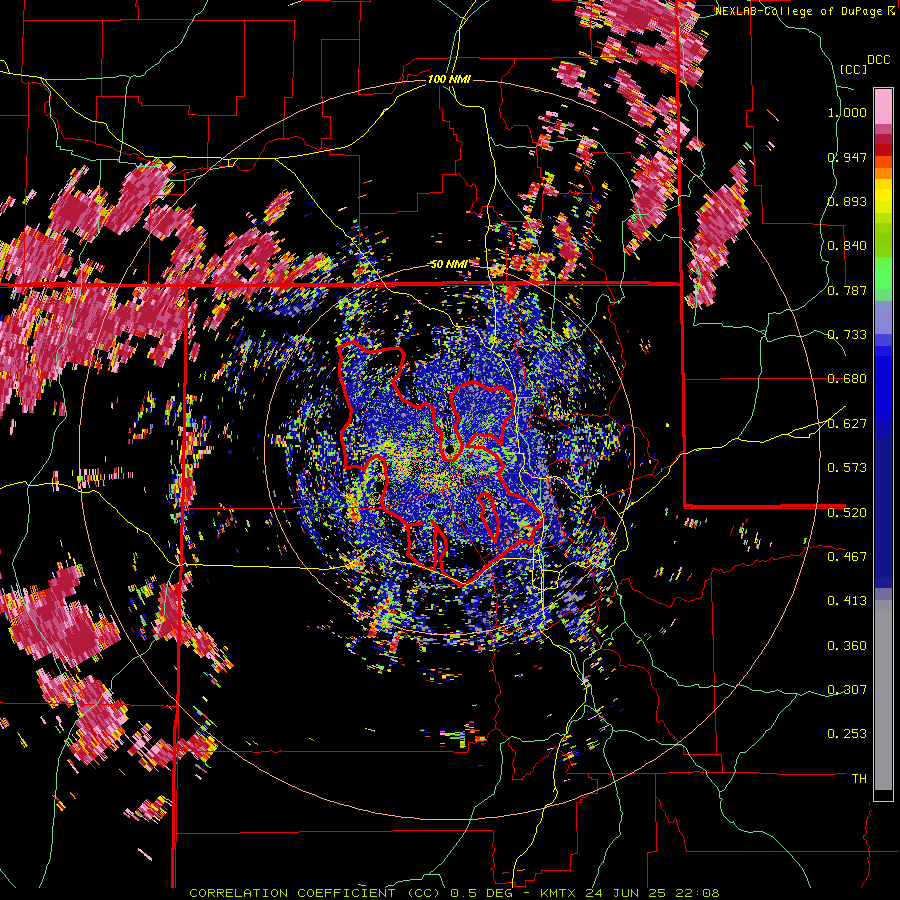This screenshot has height=900, width=900.
Task: Click the 0.573 legend value
Action: (847, 468)
